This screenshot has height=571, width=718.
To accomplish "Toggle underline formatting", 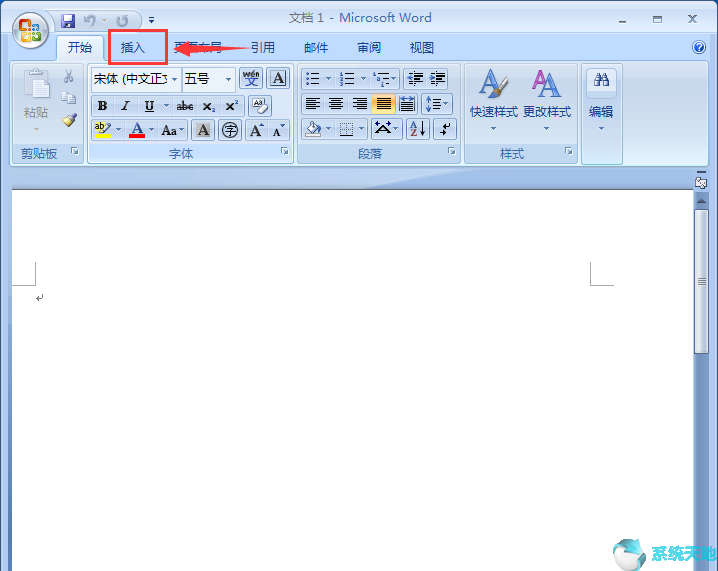I will [x=149, y=106].
